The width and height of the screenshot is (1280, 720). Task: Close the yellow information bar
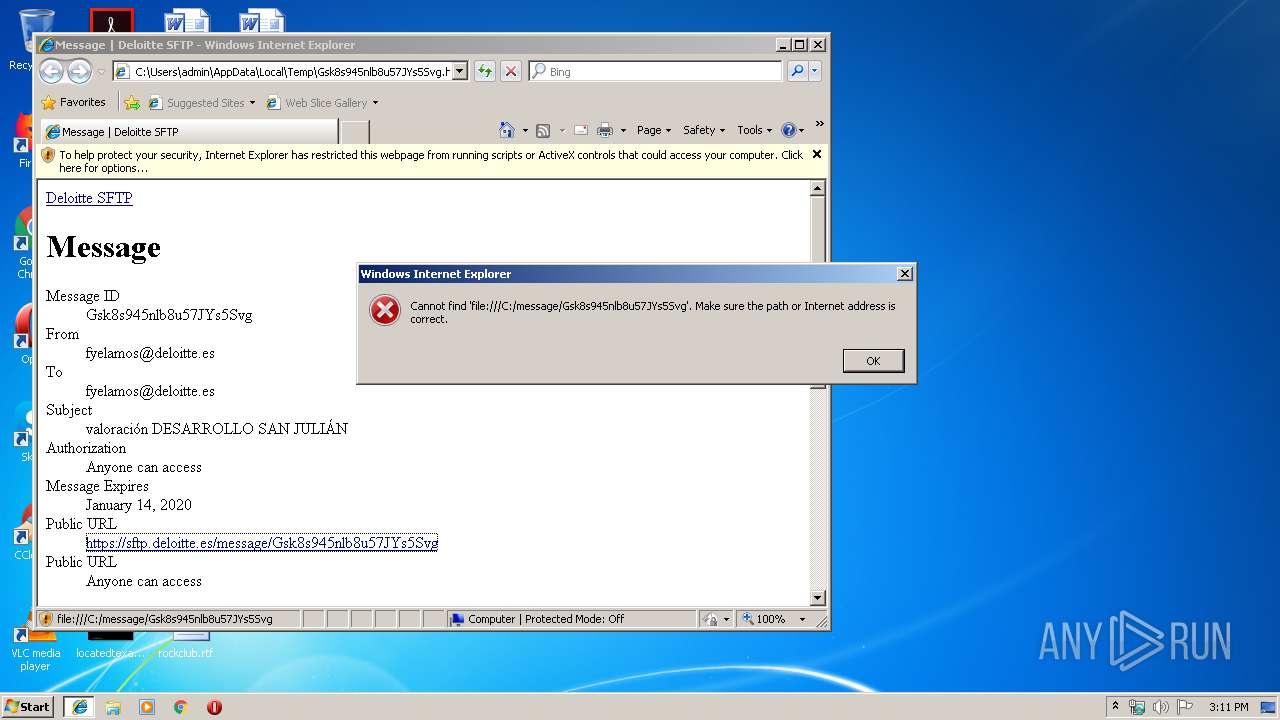point(817,154)
